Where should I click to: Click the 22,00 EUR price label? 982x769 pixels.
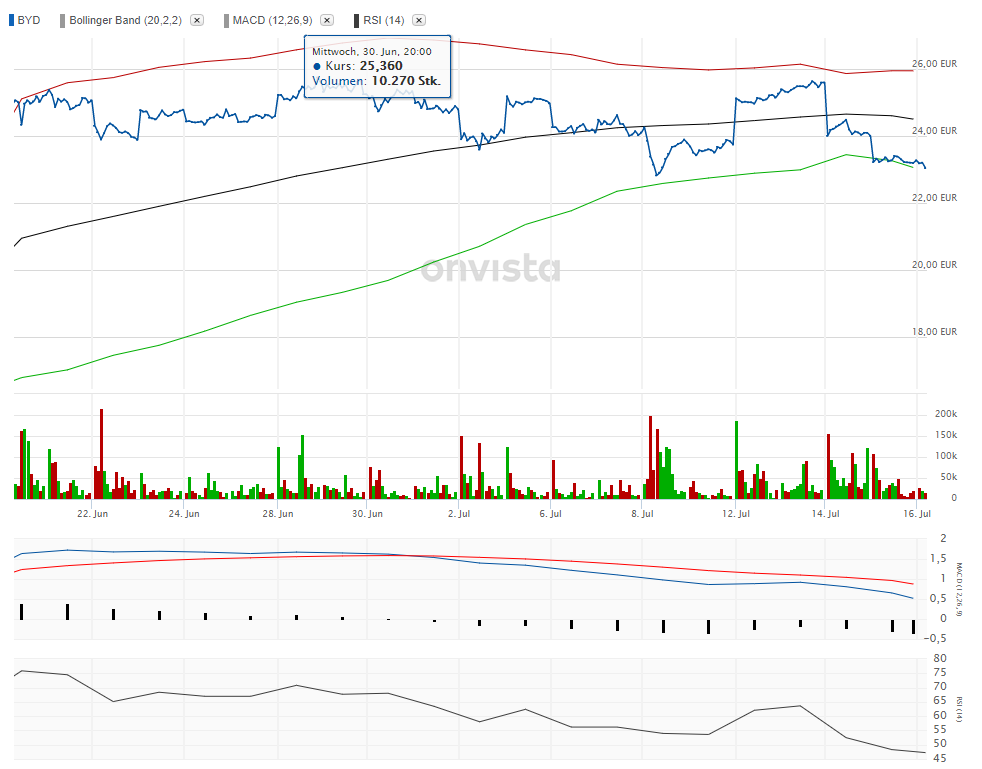(x=934, y=198)
